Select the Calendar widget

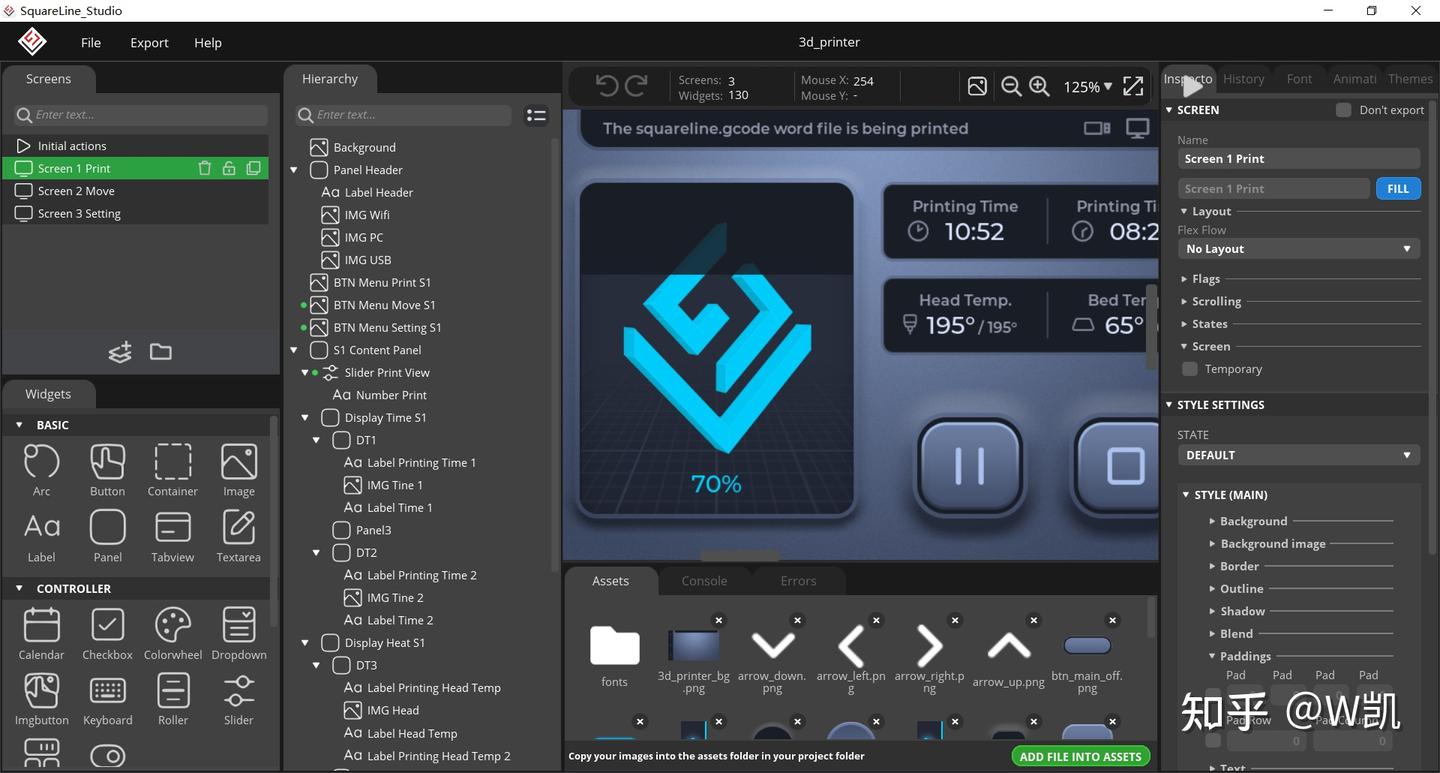42,634
